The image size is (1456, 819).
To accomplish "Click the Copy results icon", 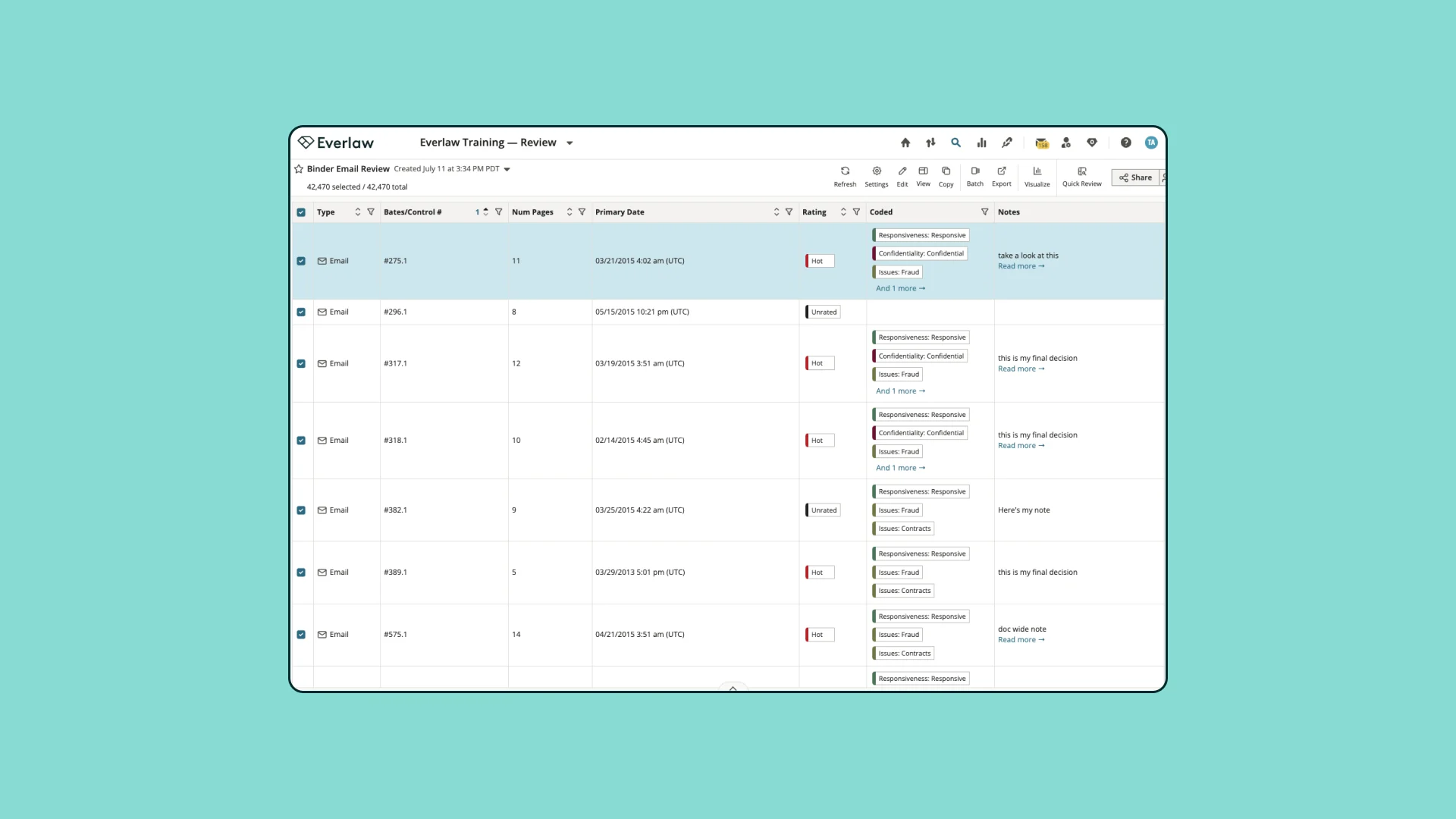I will coord(946,171).
